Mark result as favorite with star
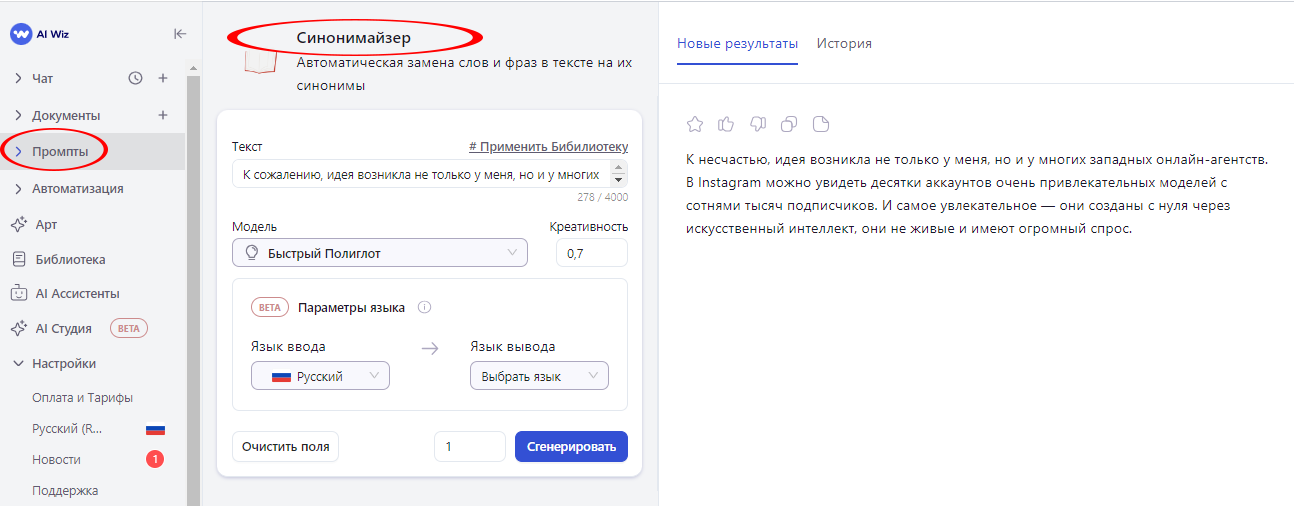Viewport: 1294px width, 506px height. click(x=695, y=124)
